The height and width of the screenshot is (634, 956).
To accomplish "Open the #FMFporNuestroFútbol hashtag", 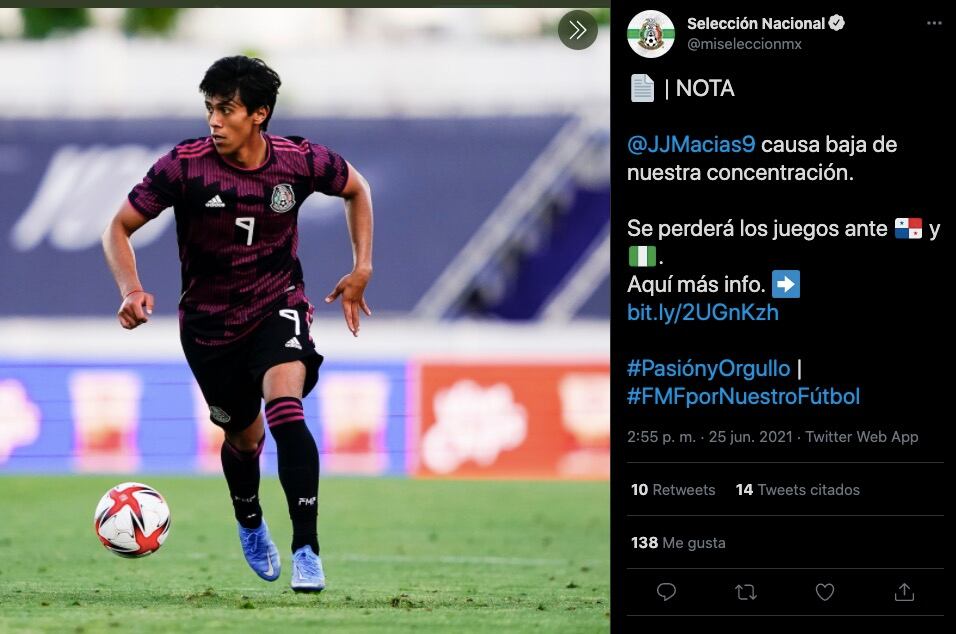I will tap(743, 396).
